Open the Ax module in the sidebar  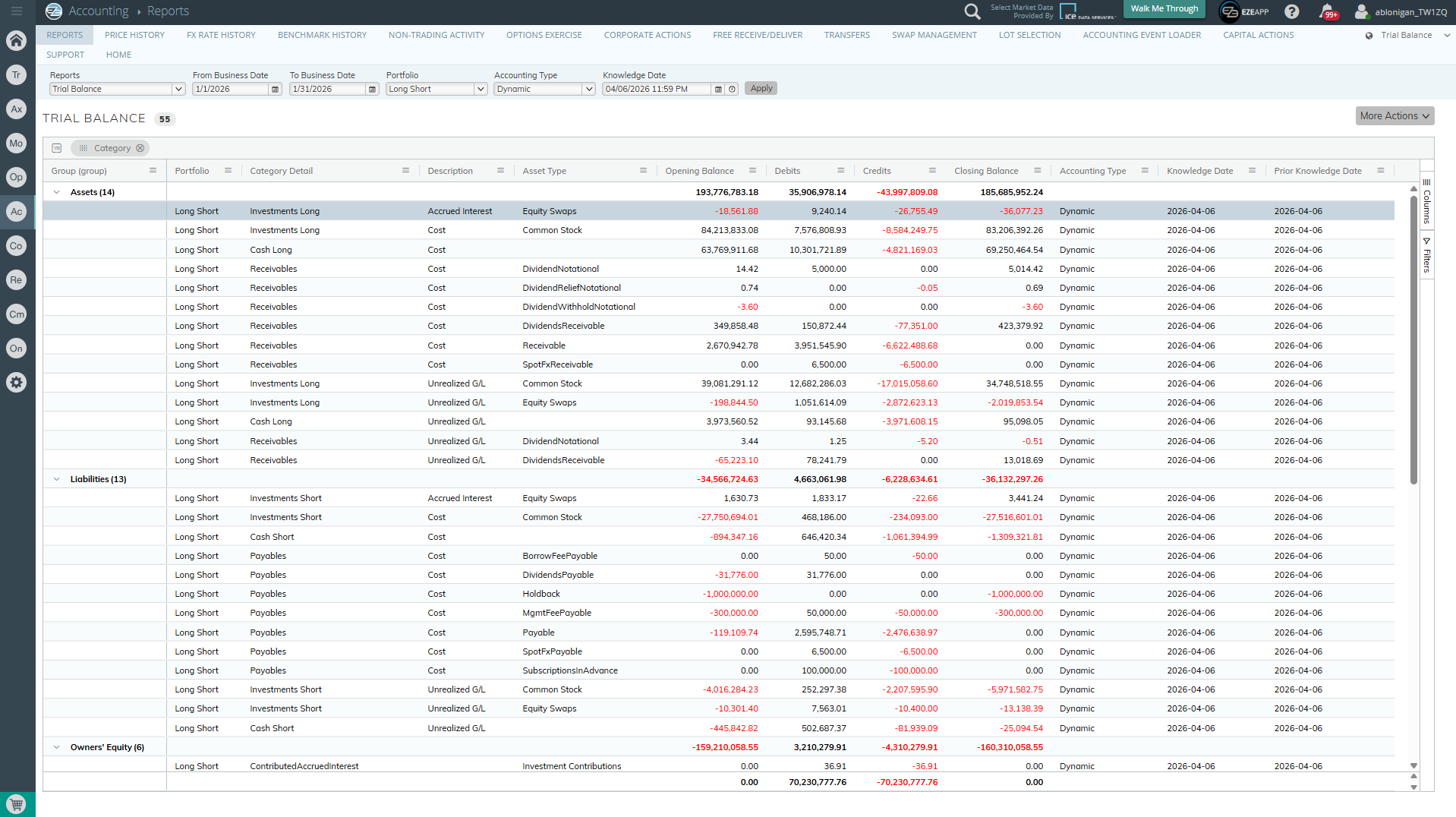click(17, 109)
